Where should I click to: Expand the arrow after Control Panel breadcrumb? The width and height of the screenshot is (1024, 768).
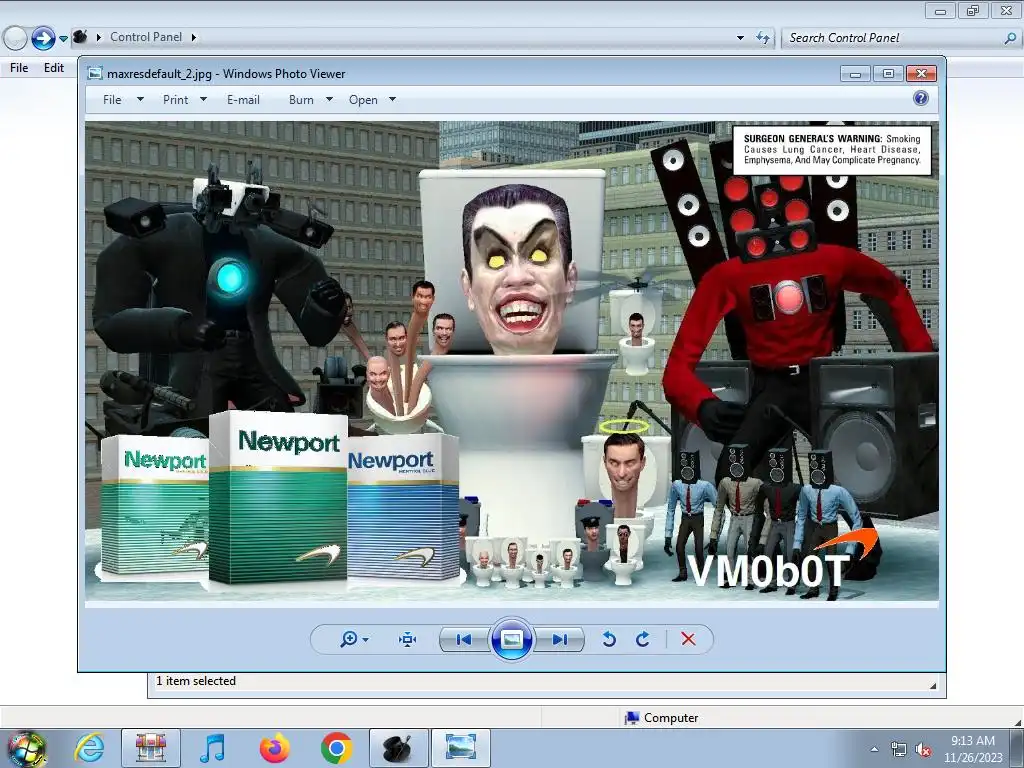point(194,37)
